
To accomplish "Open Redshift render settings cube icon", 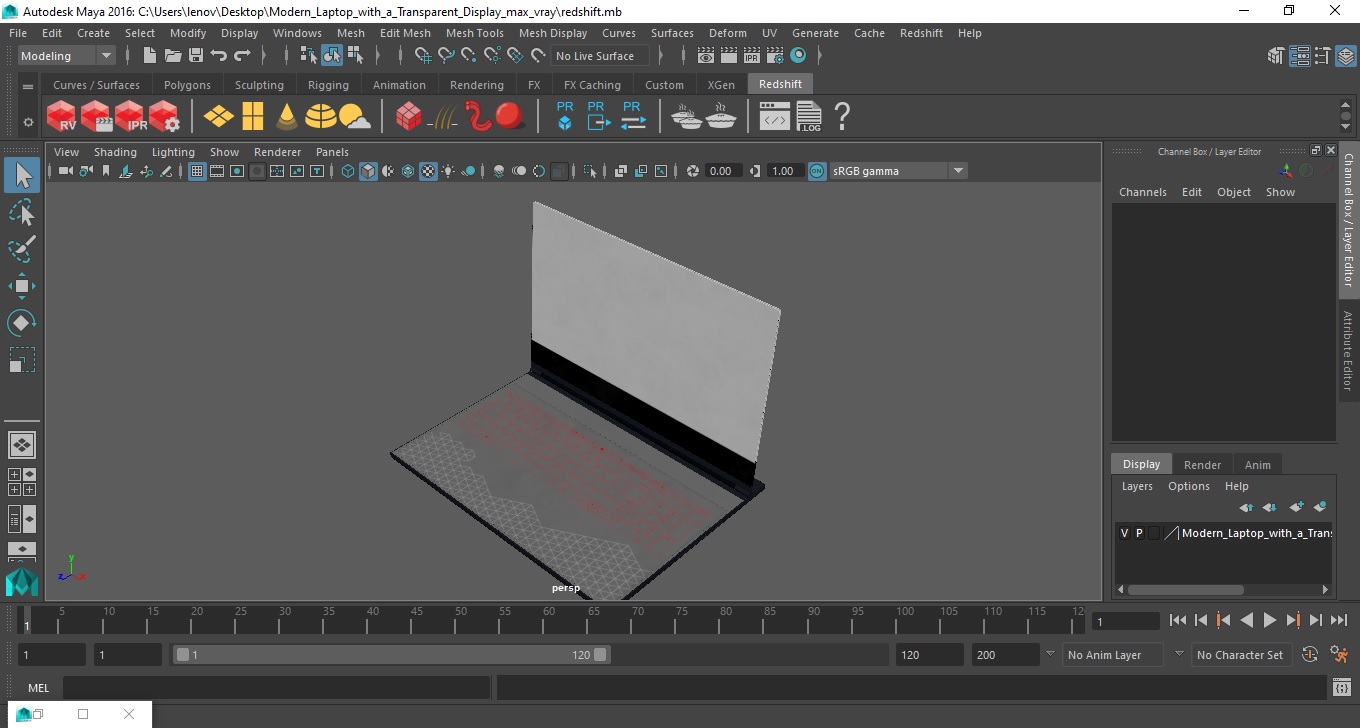I will pos(164,116).
